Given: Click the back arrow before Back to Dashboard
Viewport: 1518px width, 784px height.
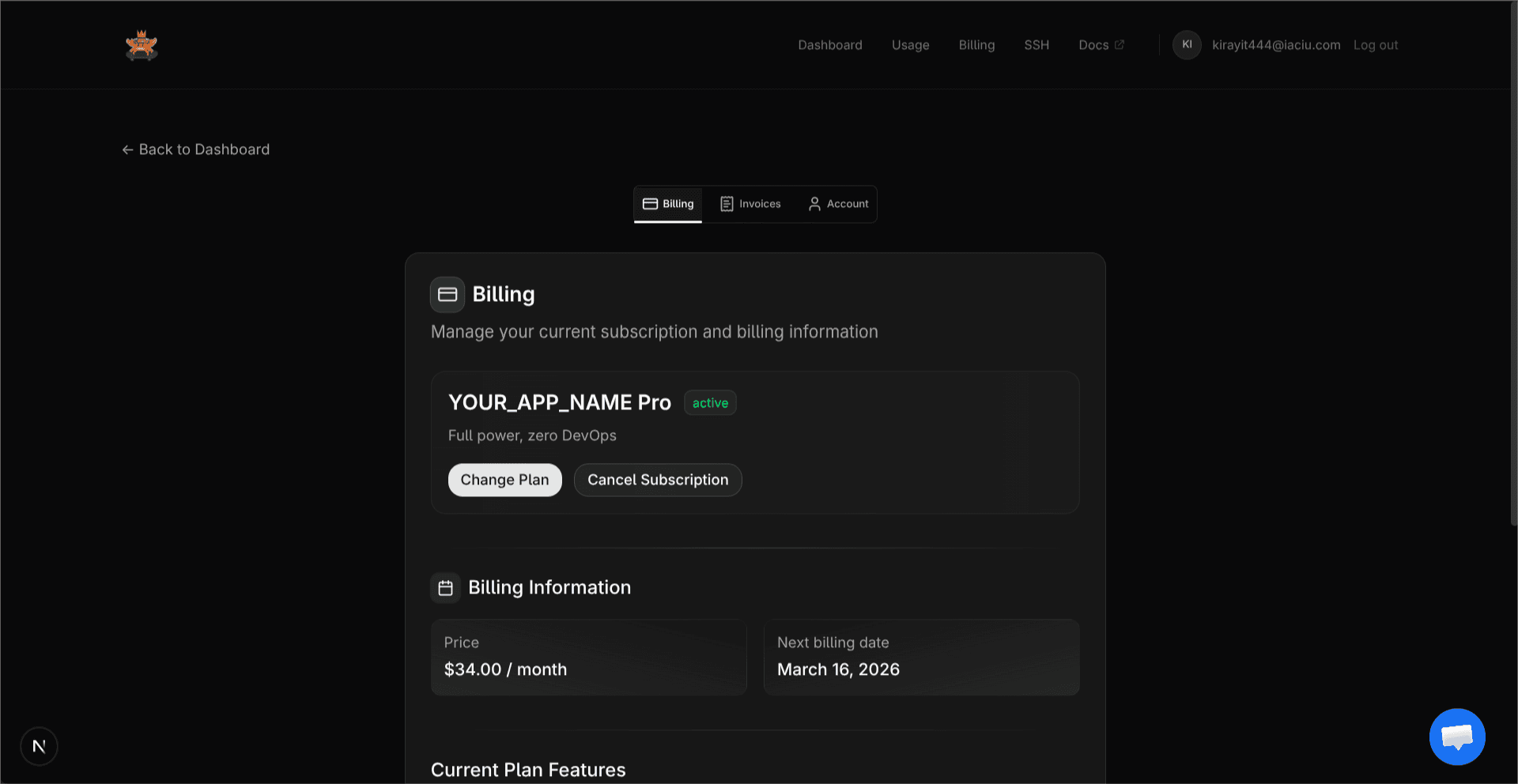Looking at the screenshot, I should (127, 149).
